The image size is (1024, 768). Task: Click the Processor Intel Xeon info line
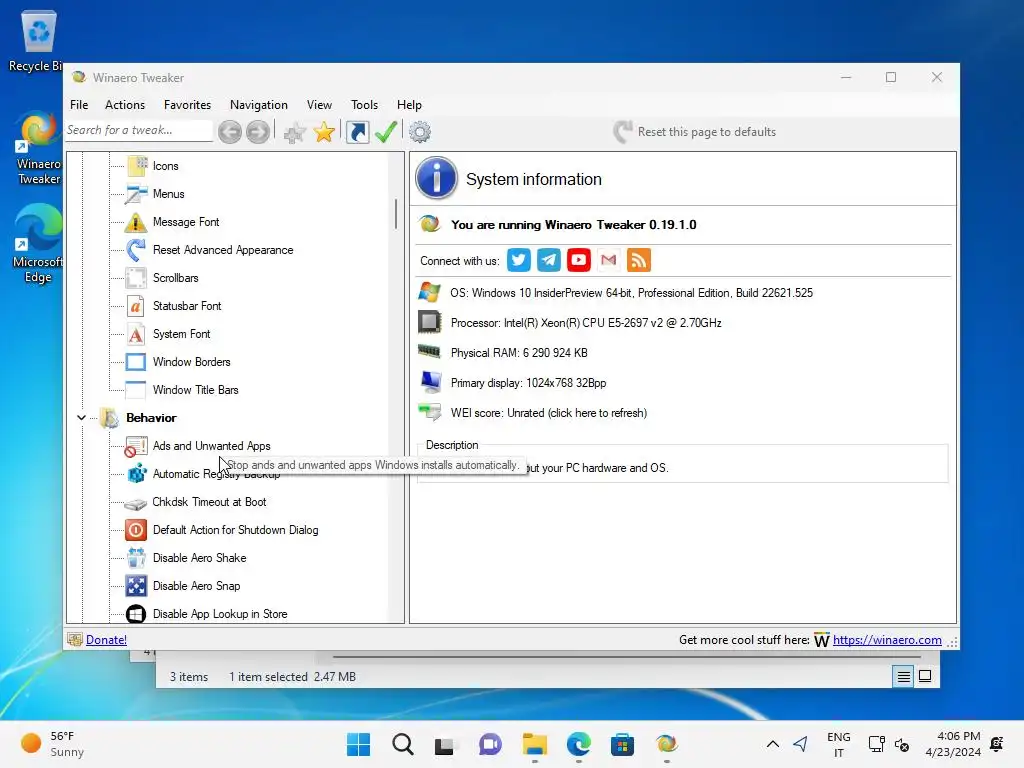[x=586, y=323]
